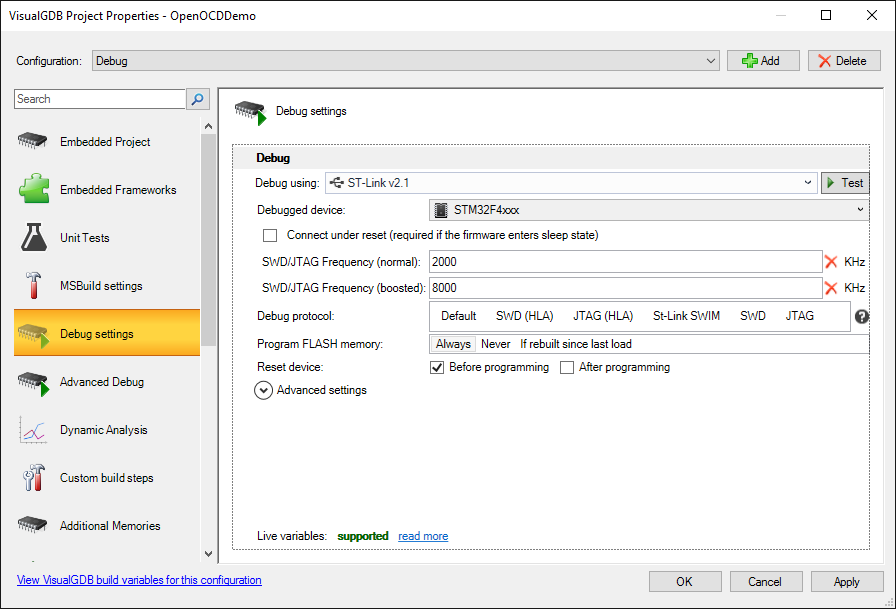Click the STM32F4xxx device chip icon
Viewport: 896px width, 609px height.
[x=441, y=210]
